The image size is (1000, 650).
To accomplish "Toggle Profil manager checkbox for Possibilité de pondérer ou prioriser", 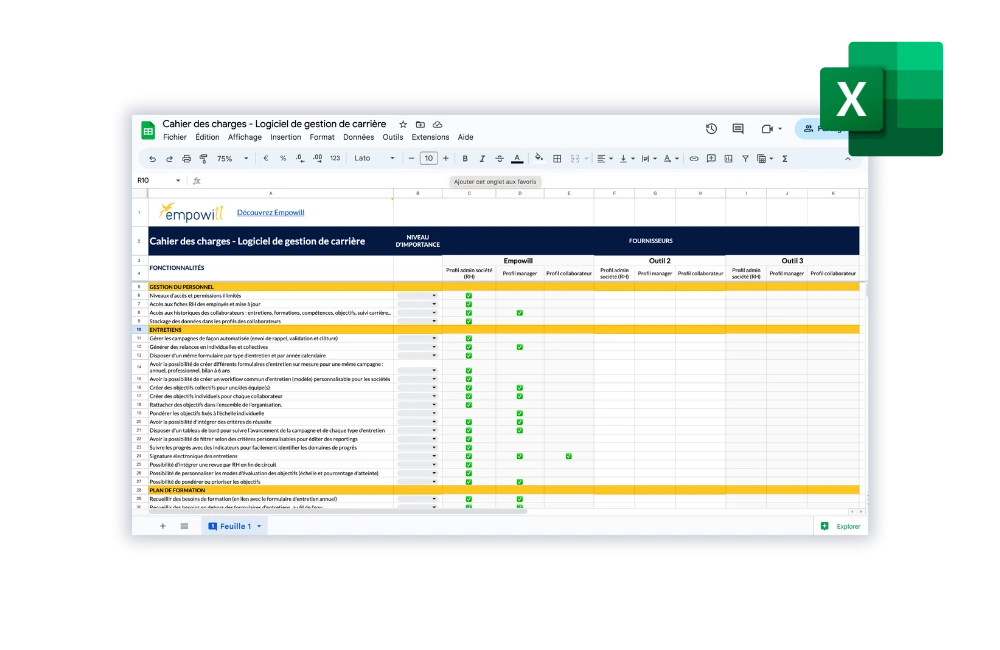I will pos(520,482).
